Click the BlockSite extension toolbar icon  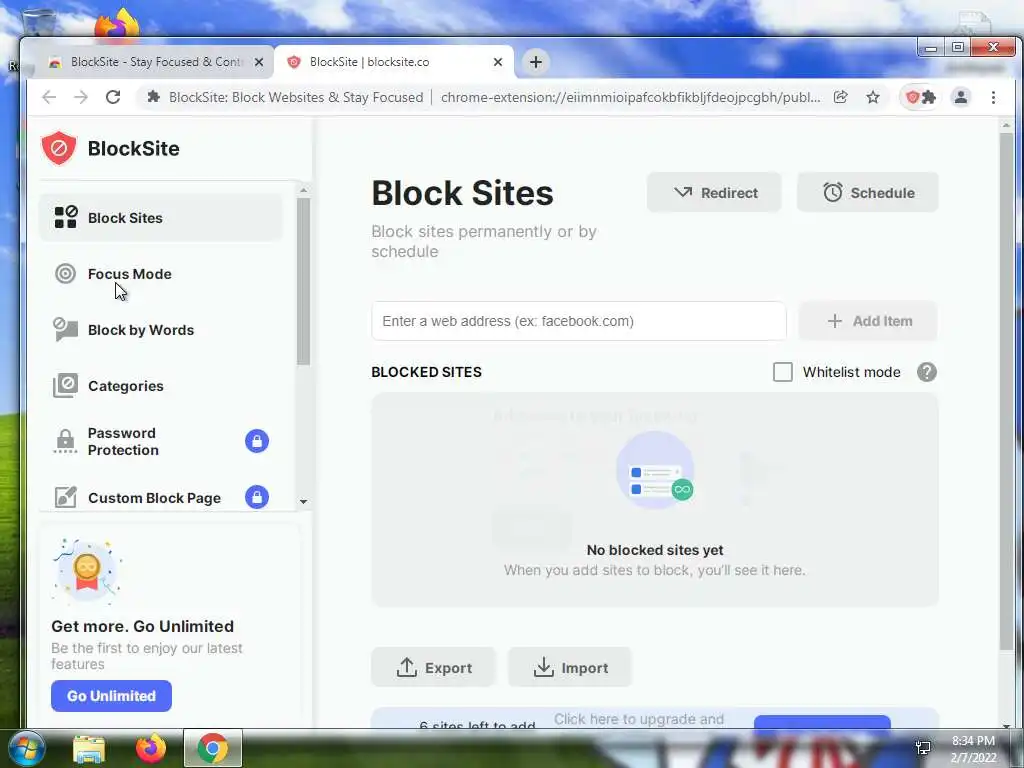click(912, 97)
